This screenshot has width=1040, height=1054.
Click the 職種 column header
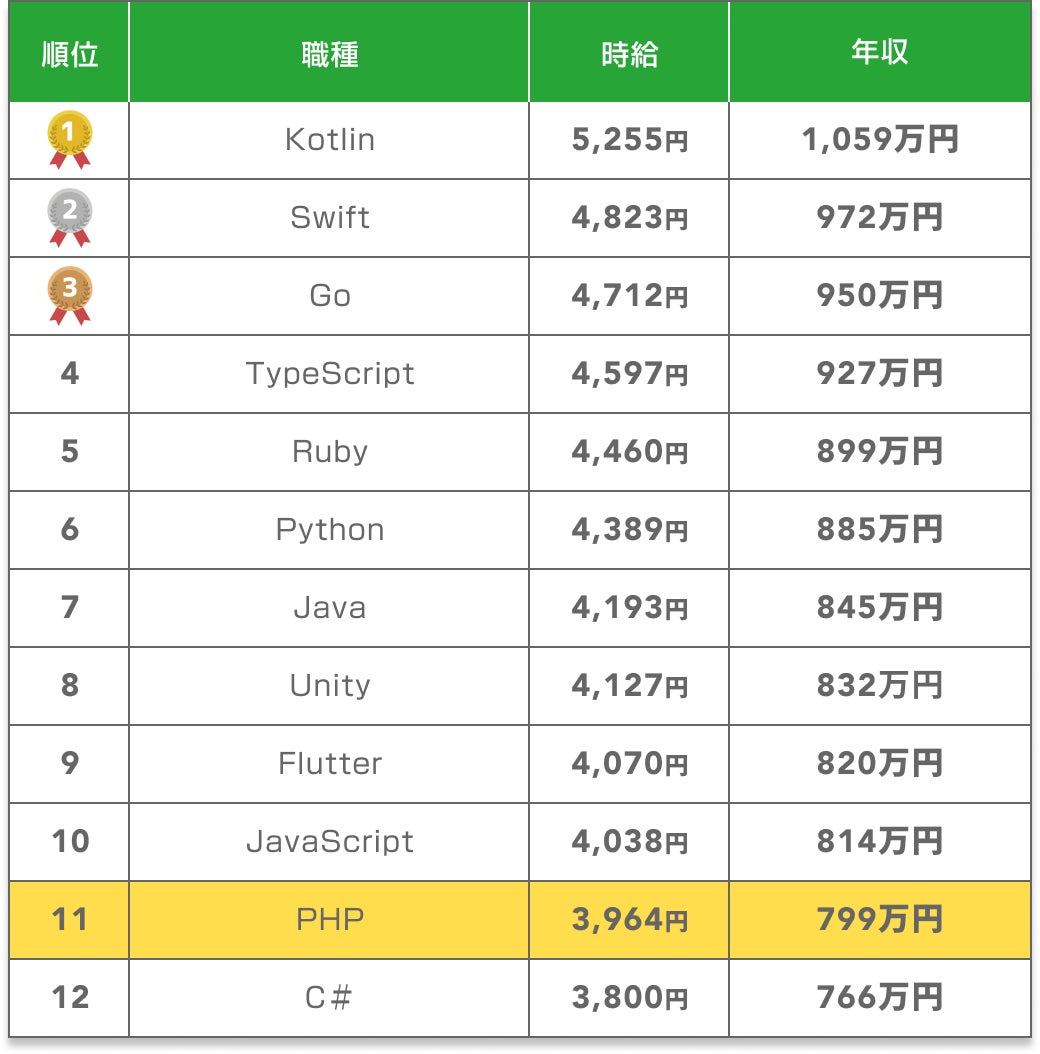pyautogui.click(x=329, y=54)
